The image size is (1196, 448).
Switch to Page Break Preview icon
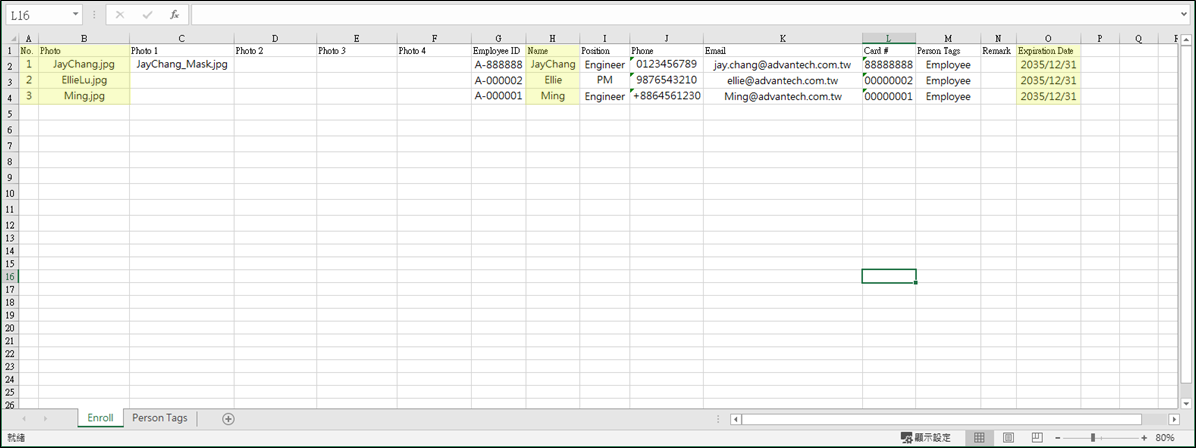(x=1036, y=437)
